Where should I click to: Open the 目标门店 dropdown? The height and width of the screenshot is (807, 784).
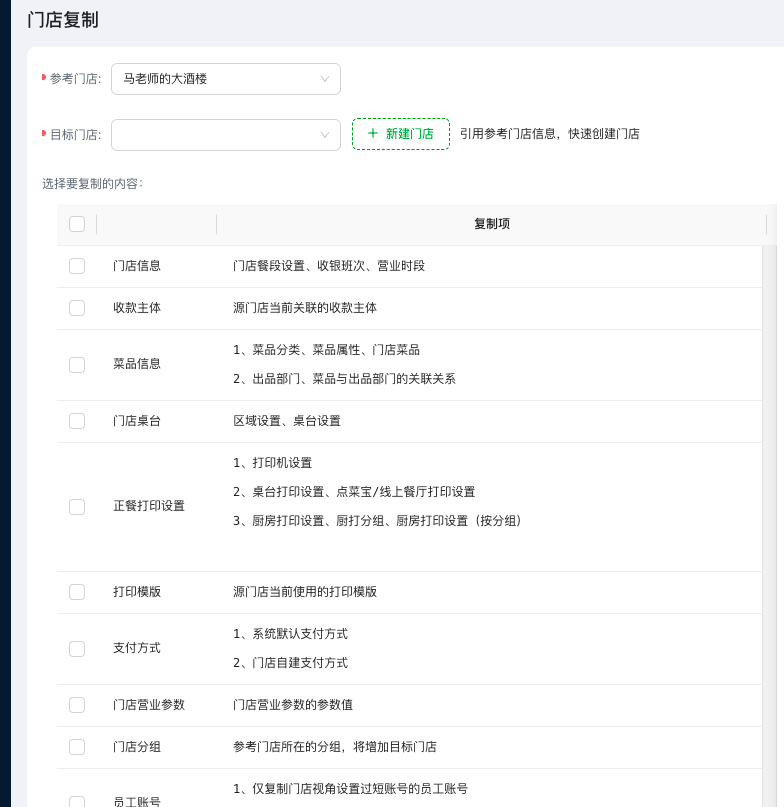225,135
